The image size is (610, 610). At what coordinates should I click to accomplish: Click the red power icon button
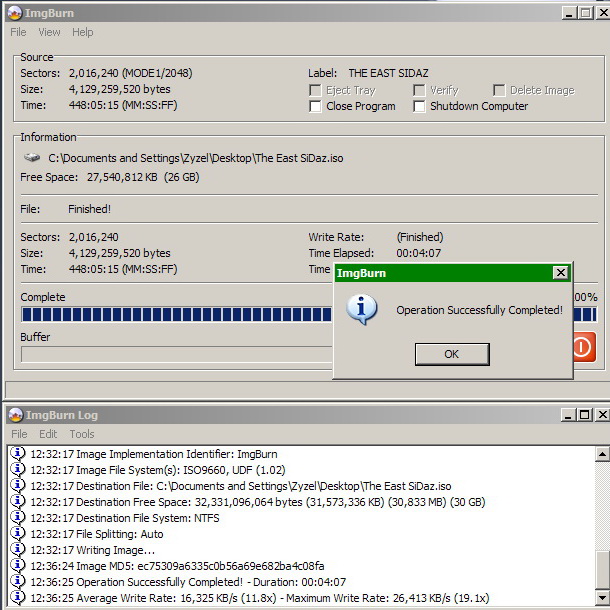(x=584, y=347)
